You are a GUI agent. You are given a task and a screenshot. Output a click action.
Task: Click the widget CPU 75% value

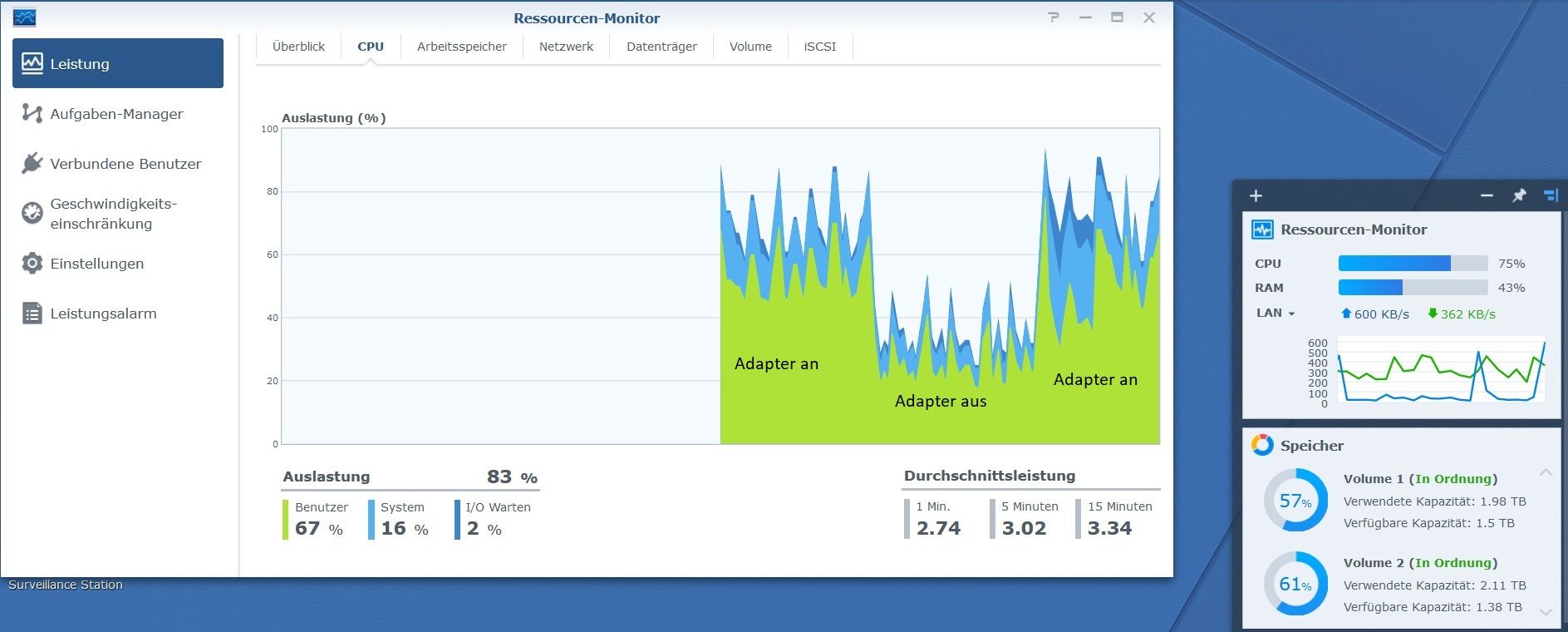pos(1511,264)
